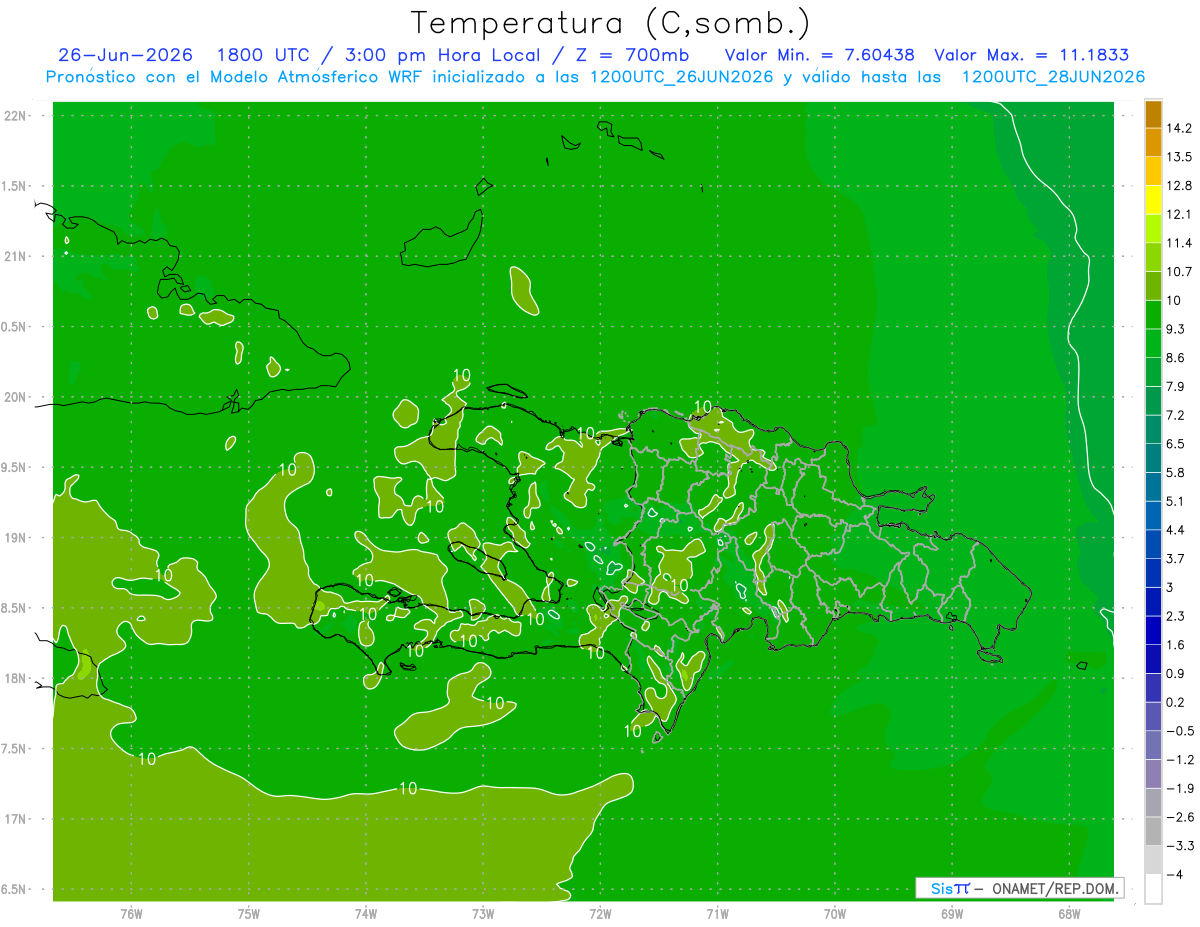Click the "2.3" color scale value
This screenshot has height=927, width=1200.
point(1177,617)
